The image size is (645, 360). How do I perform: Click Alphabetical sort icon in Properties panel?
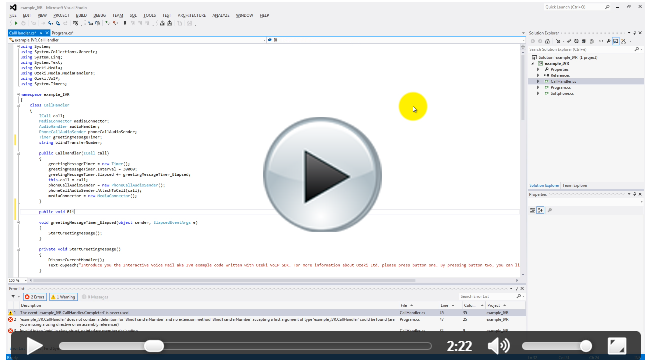pos(541,210)
